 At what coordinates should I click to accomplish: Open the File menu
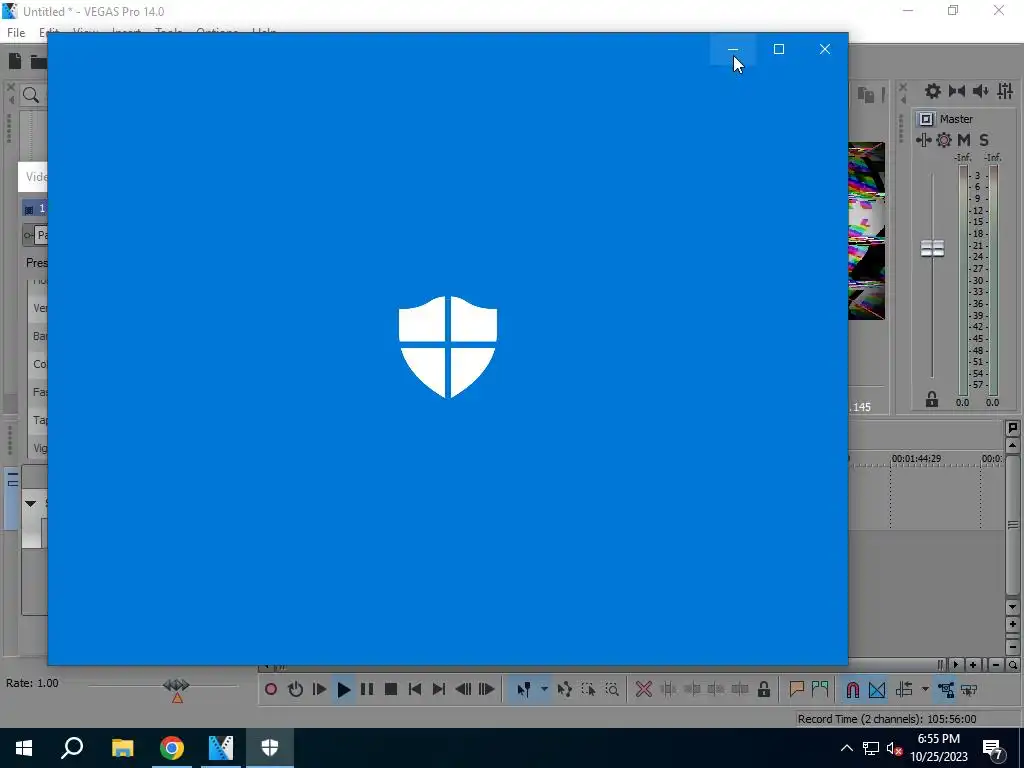[16, 33]
